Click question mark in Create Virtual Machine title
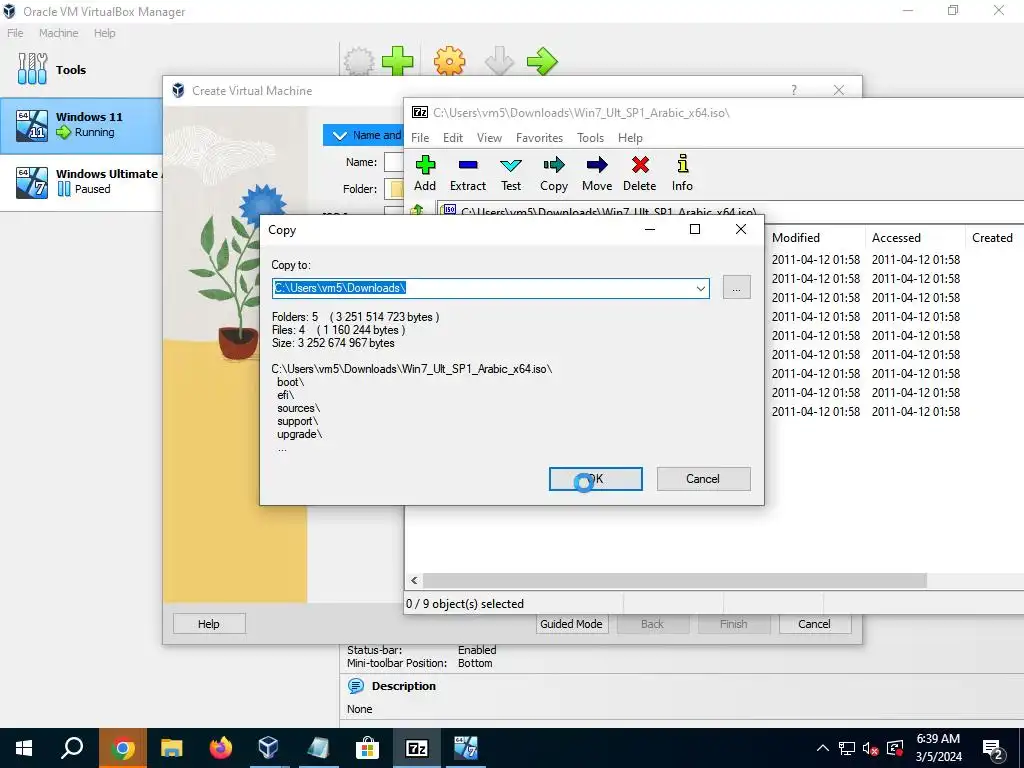 [x=793, y=90]
